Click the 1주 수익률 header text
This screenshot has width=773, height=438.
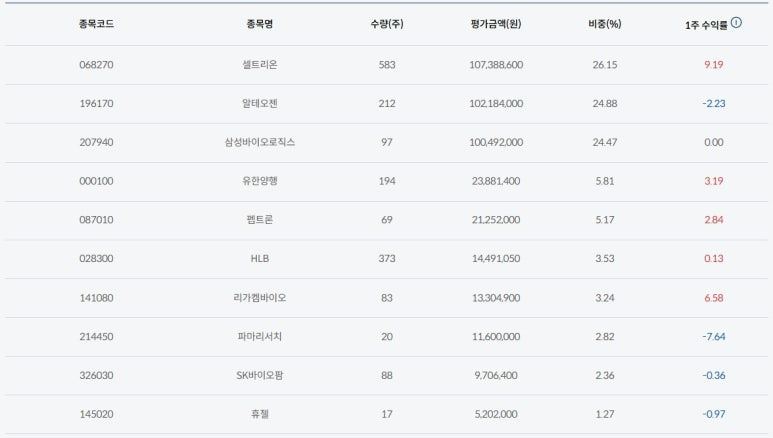click(706, 25)
